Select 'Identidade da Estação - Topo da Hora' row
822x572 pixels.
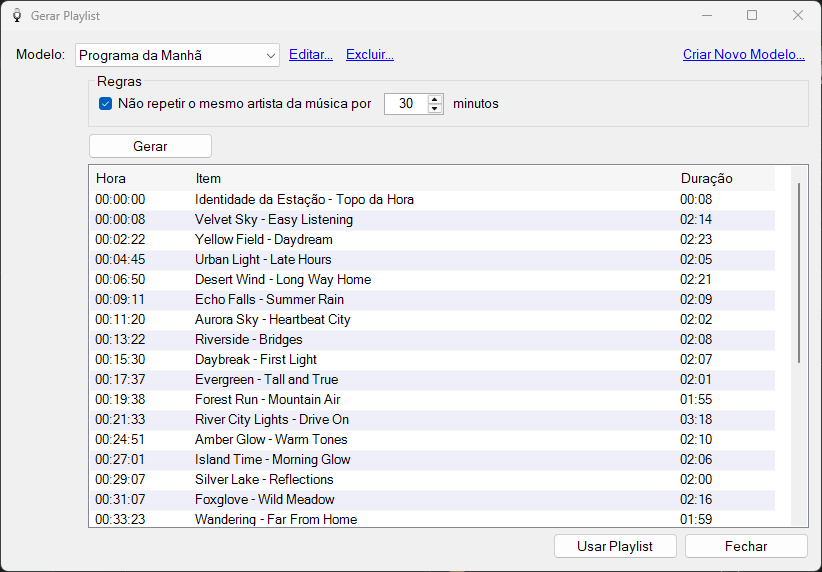[x=432, y=200]
